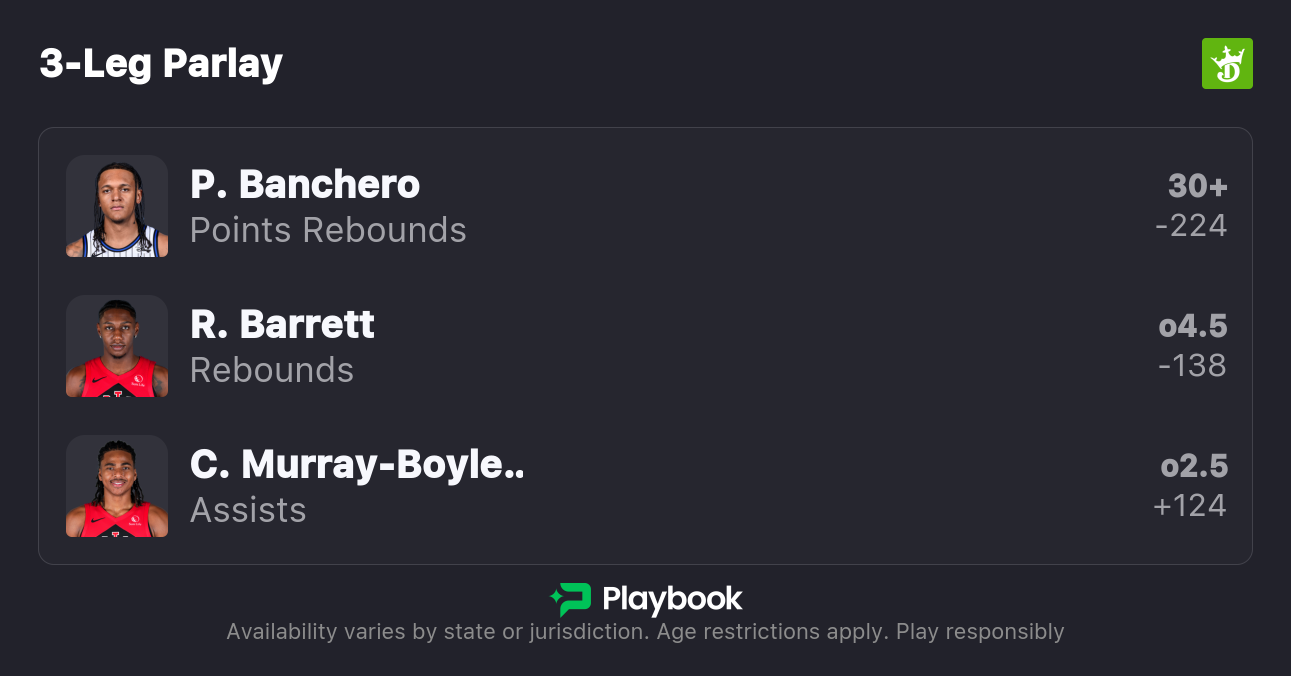1291x676 pixels.
Task: Select the P. Banchero player name
Action: (x=305, y=184)
